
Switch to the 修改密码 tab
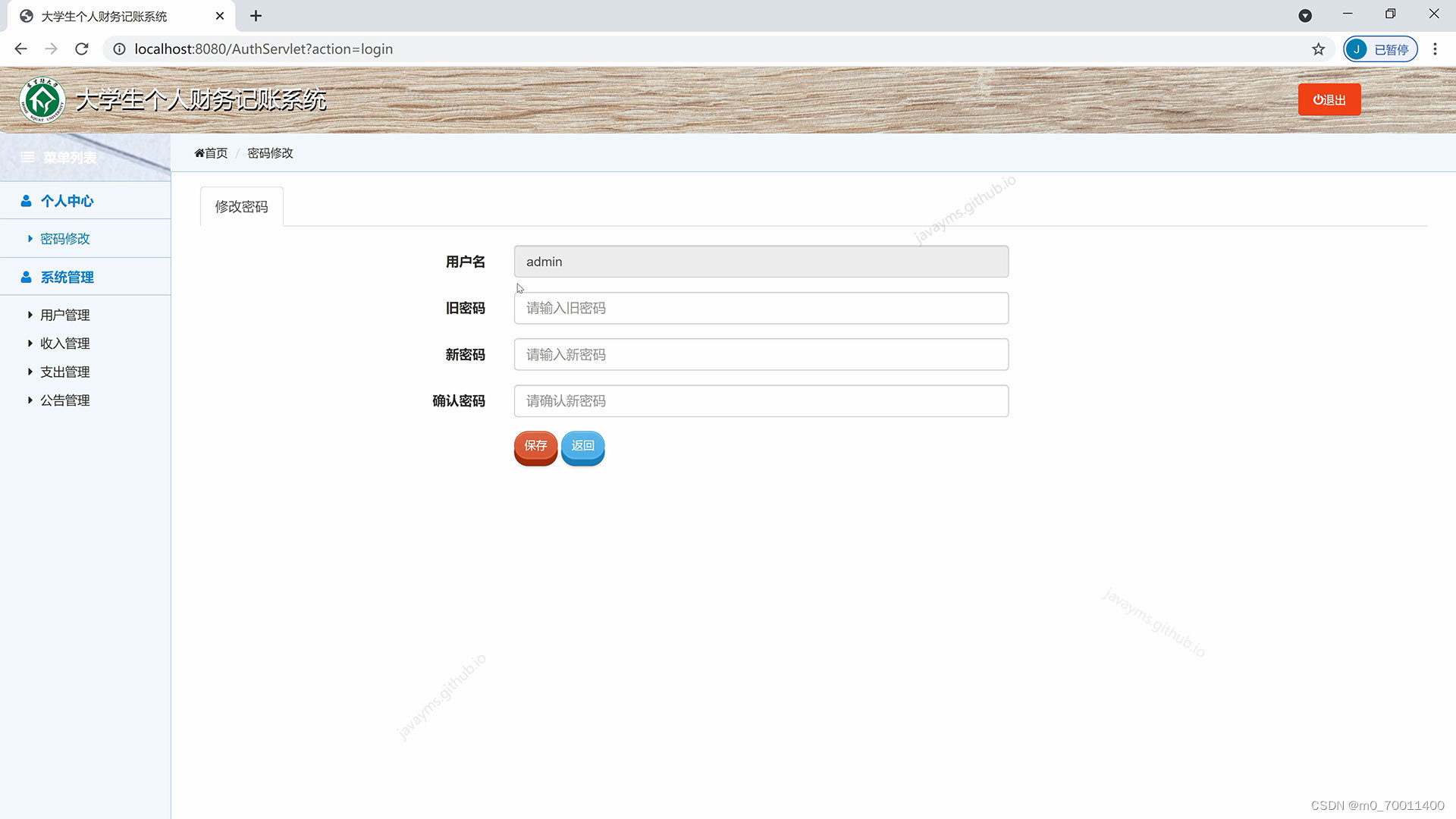tap(240, 206)
